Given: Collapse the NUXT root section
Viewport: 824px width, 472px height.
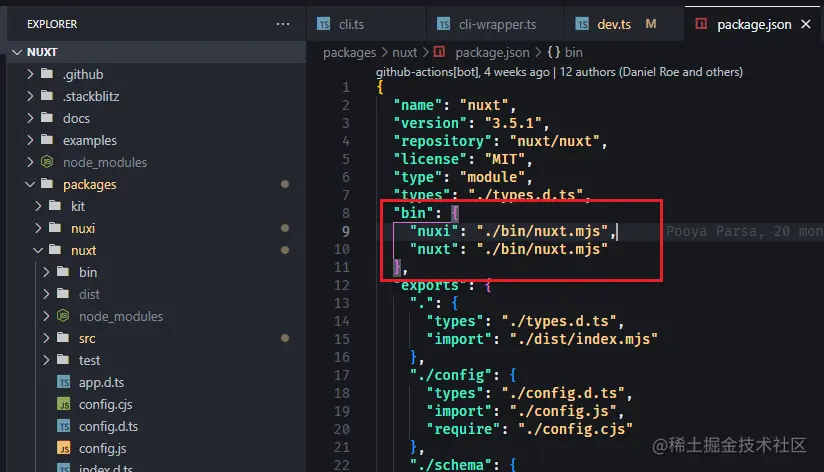Looking at the screenshot, I should (17, 52).
